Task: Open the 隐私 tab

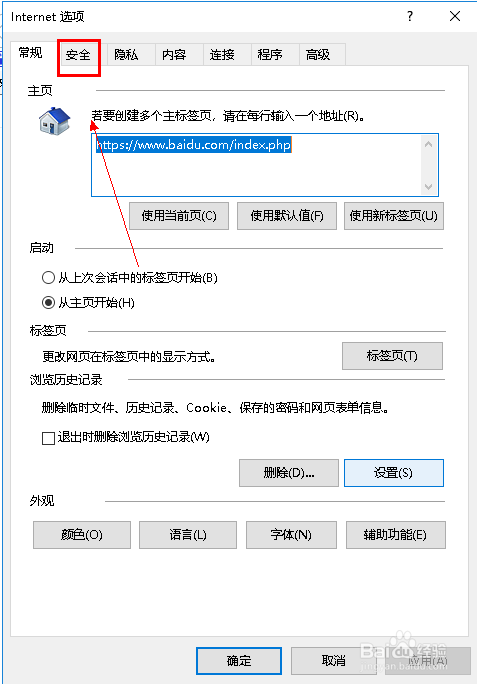Action: [127, 55]
